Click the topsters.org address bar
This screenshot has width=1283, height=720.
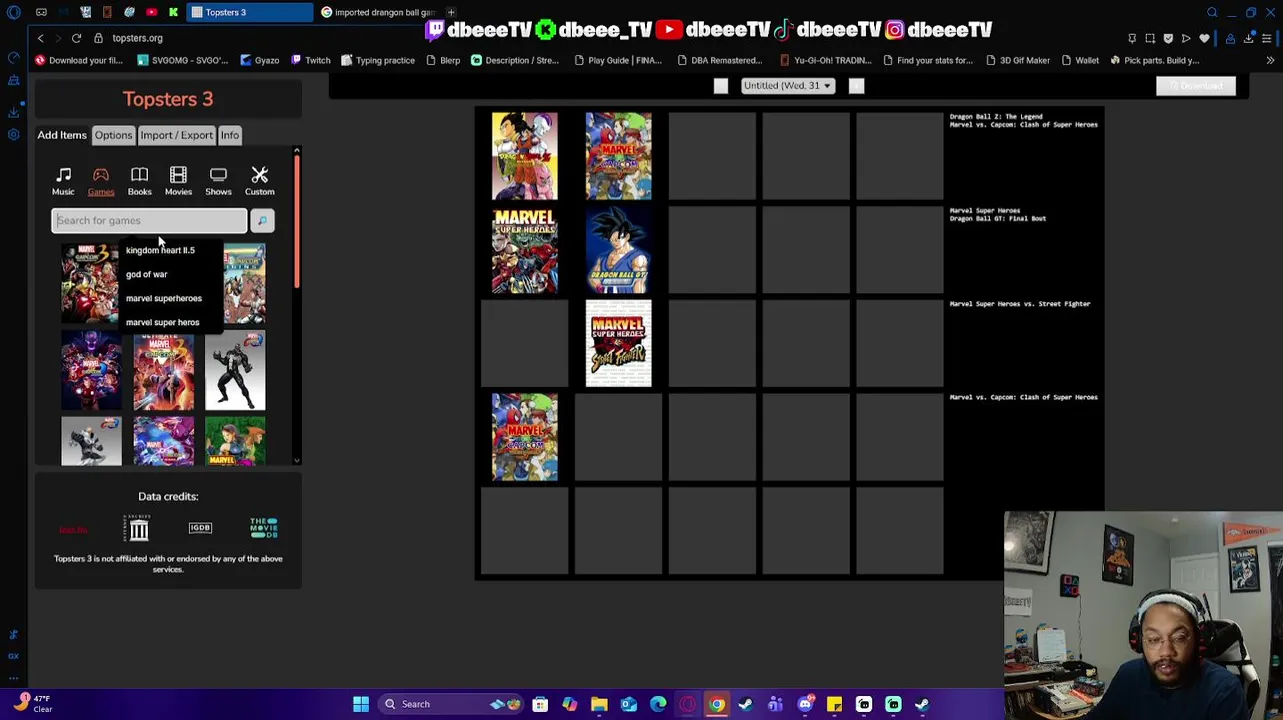(137, 38)
